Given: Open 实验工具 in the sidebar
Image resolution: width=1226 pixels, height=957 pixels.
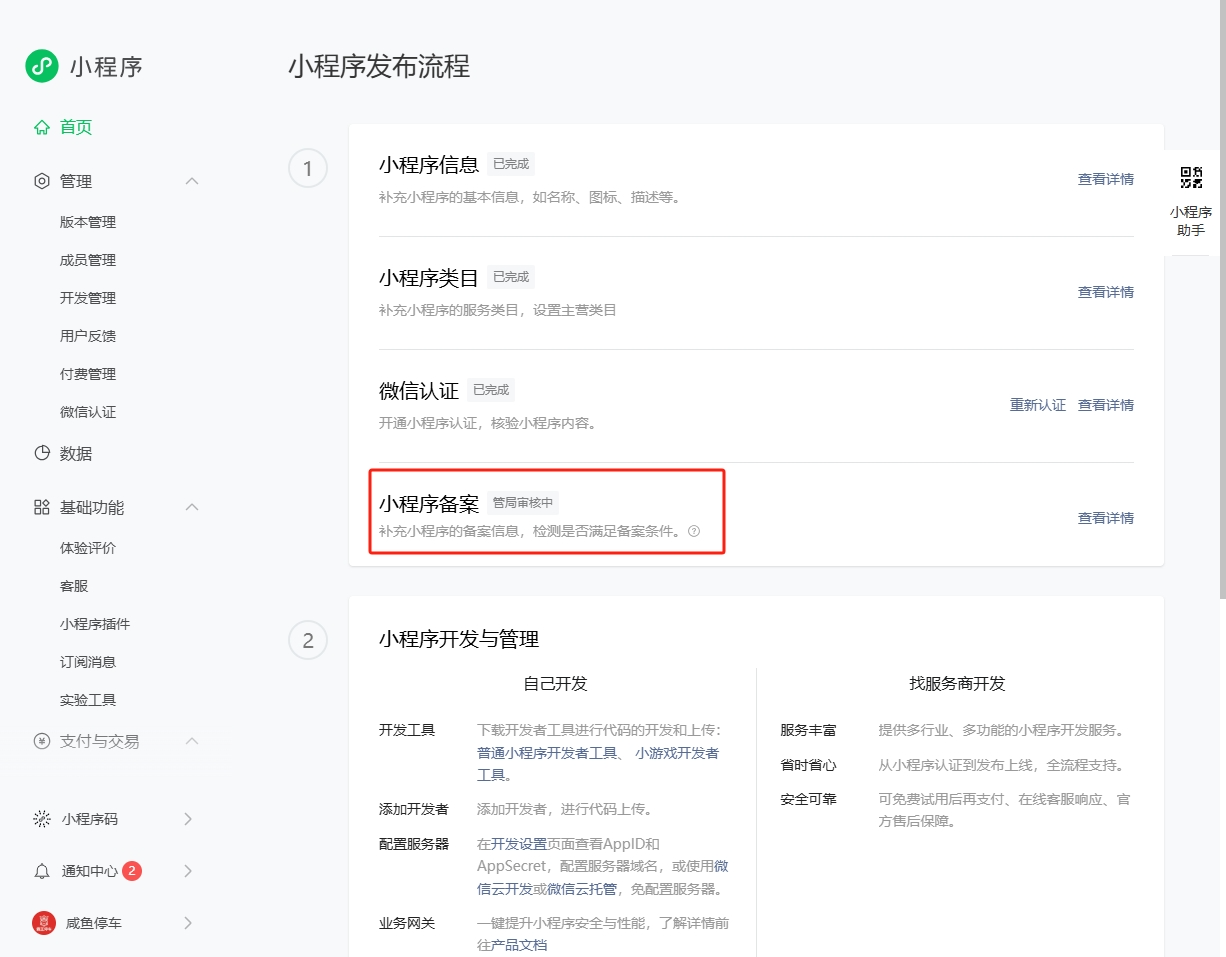Looking at the screenshot, I should (88, 700).
